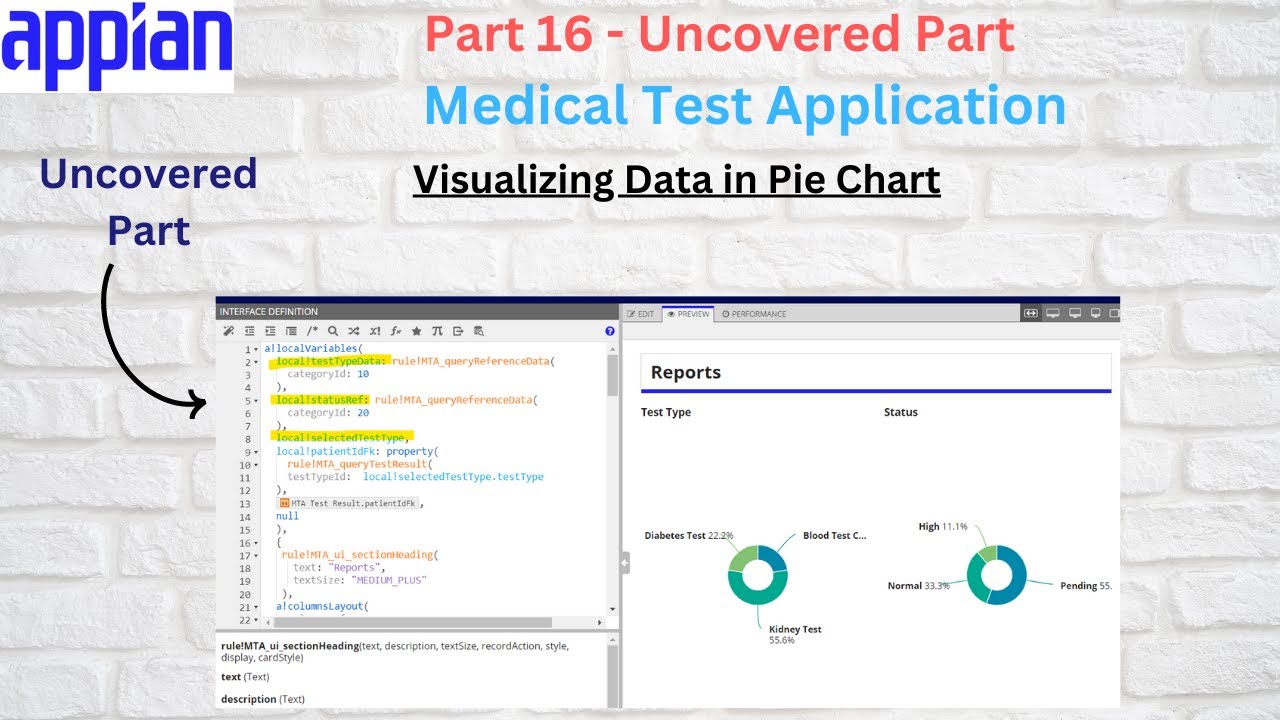Click the Kidney Test pie slice label

click(795, 634)
